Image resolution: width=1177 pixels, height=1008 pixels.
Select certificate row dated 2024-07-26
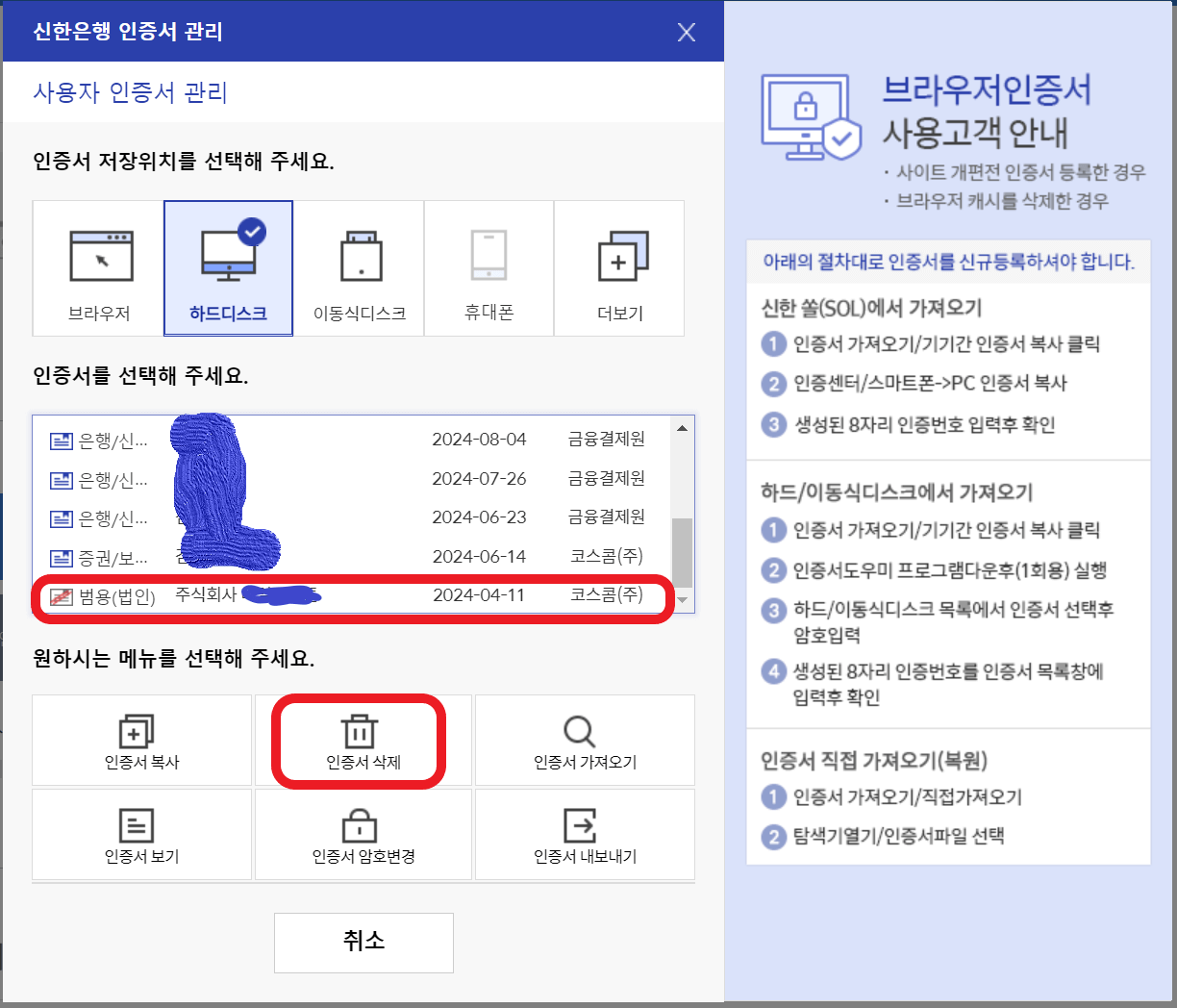tap(352, 478)
